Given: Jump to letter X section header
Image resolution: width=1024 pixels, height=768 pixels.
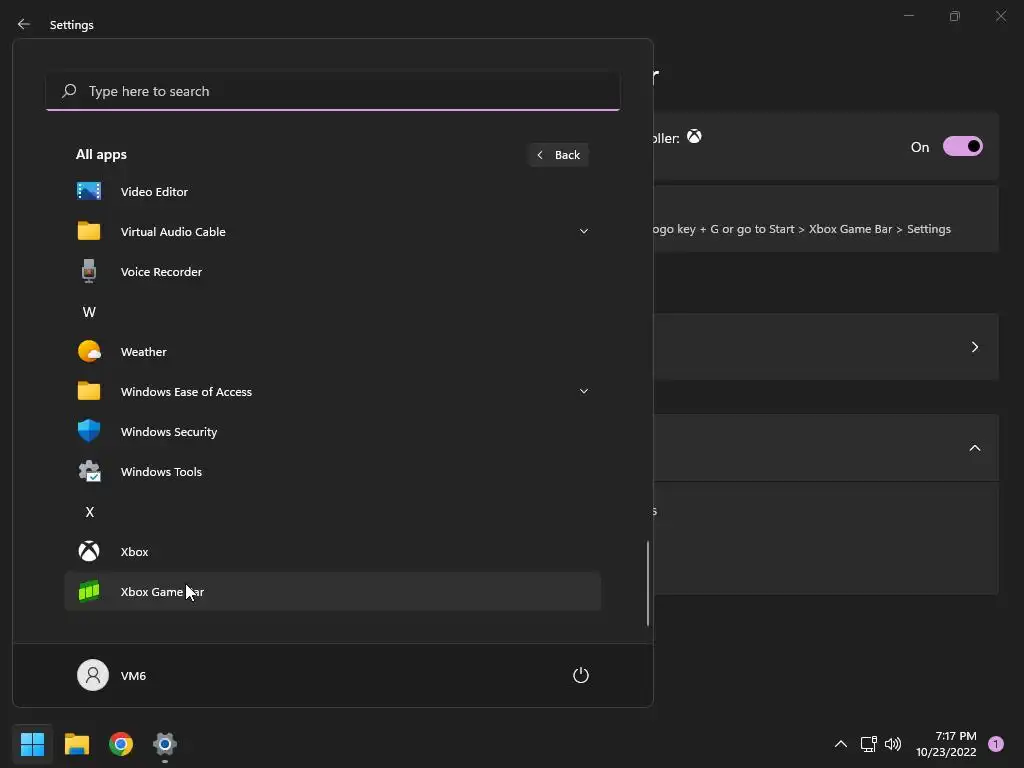Looking at the screenshot, I should click(89, 512).
